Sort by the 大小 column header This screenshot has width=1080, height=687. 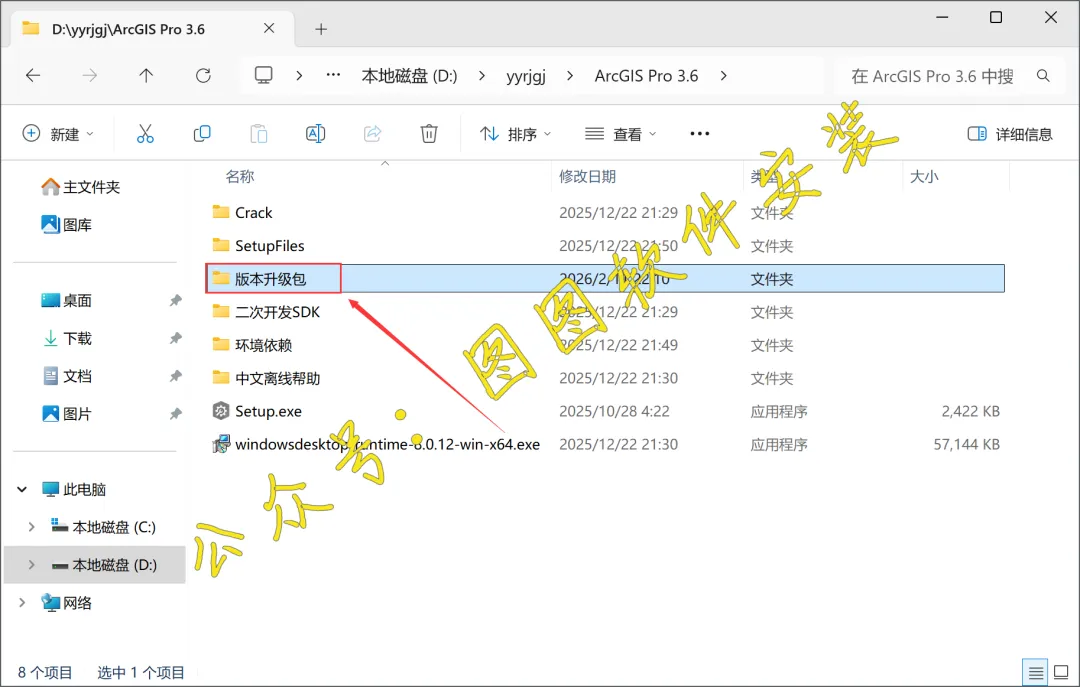[x=924, y=176]
